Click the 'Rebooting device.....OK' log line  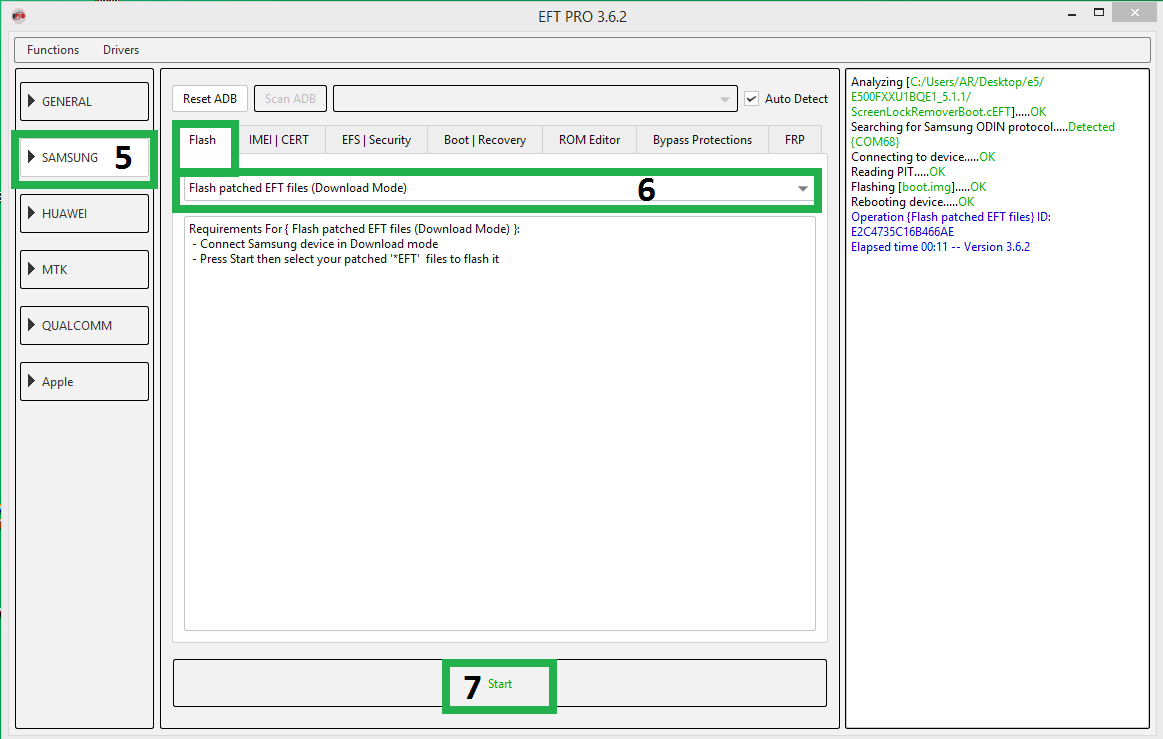coord(913,202)
